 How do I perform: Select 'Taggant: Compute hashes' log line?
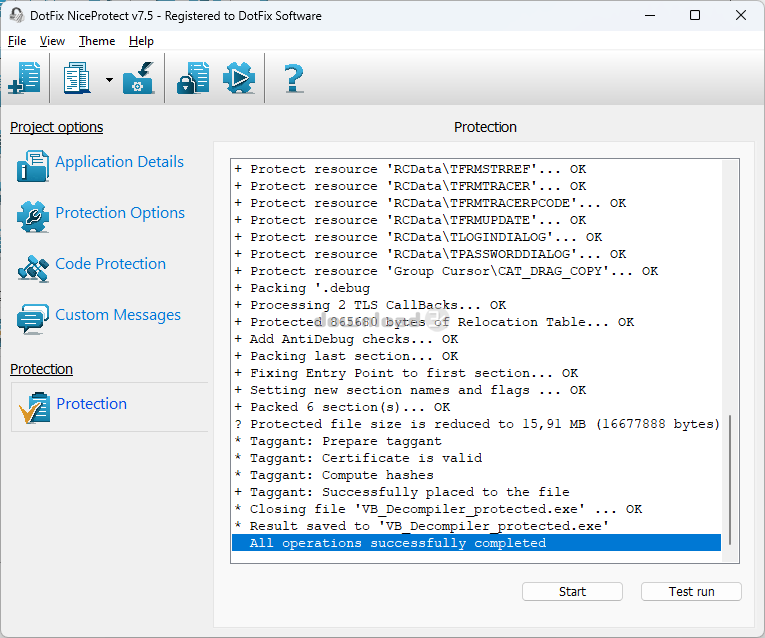click(x=476, y=475)
